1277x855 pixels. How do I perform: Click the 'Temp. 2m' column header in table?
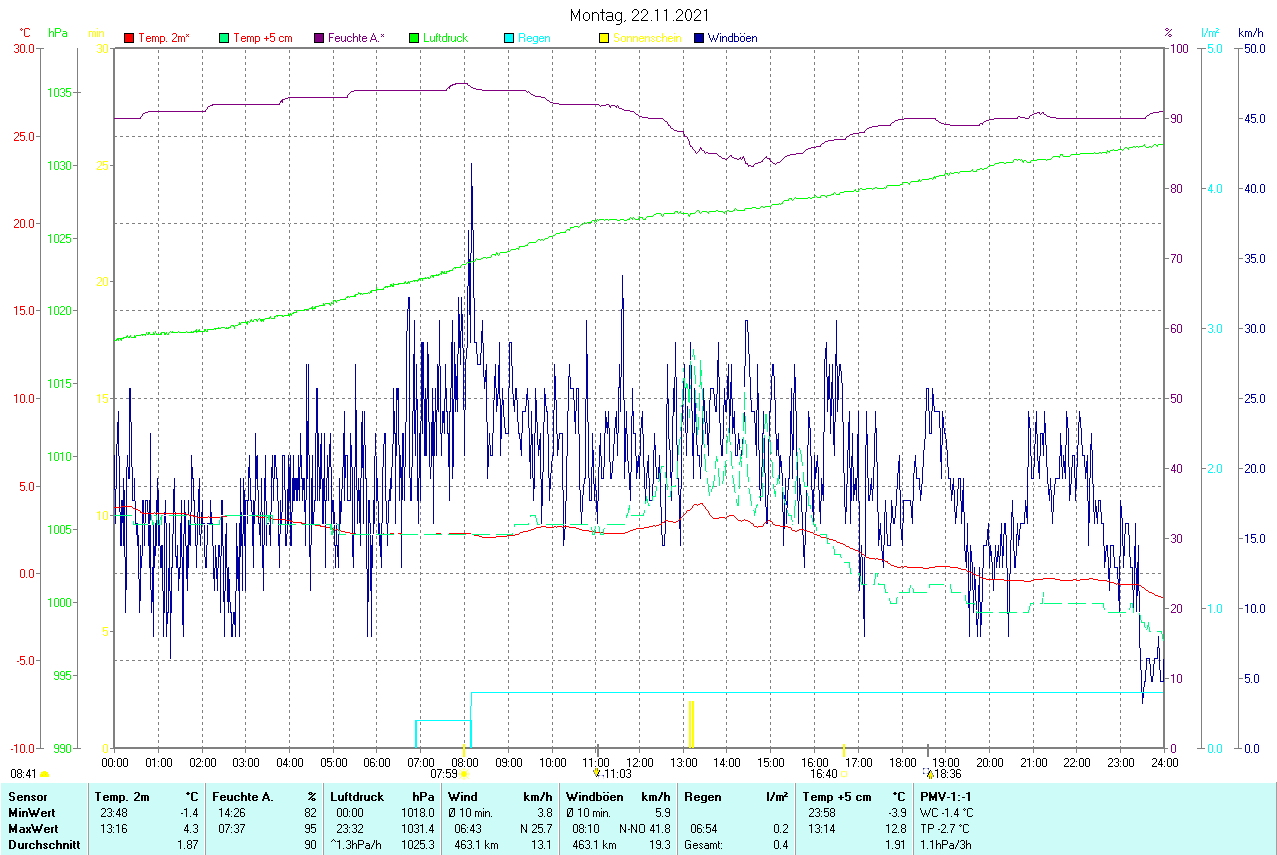click(122, 797)
